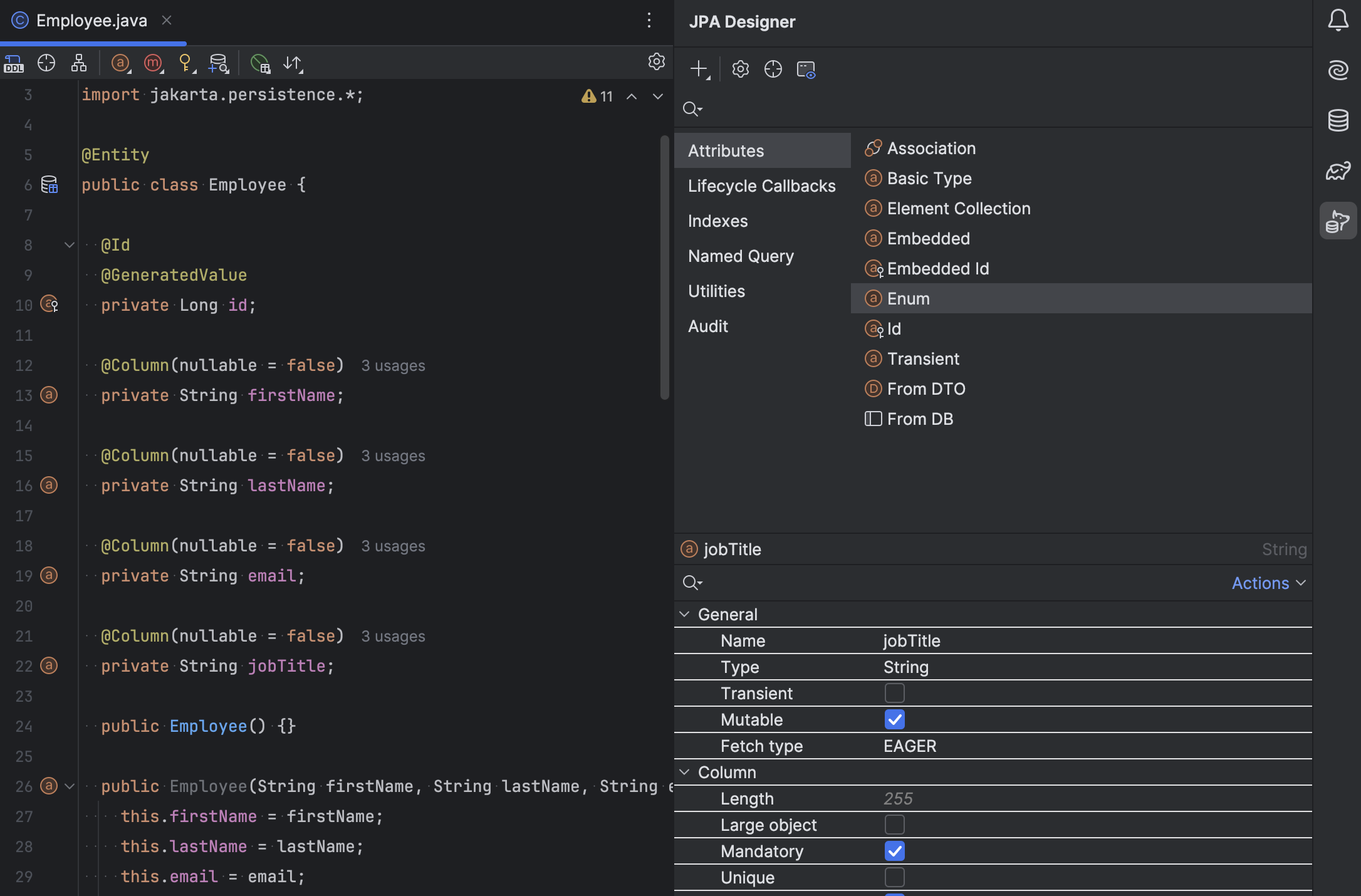Toggle the Transient checkbox for jobTitle

(895, 693)
